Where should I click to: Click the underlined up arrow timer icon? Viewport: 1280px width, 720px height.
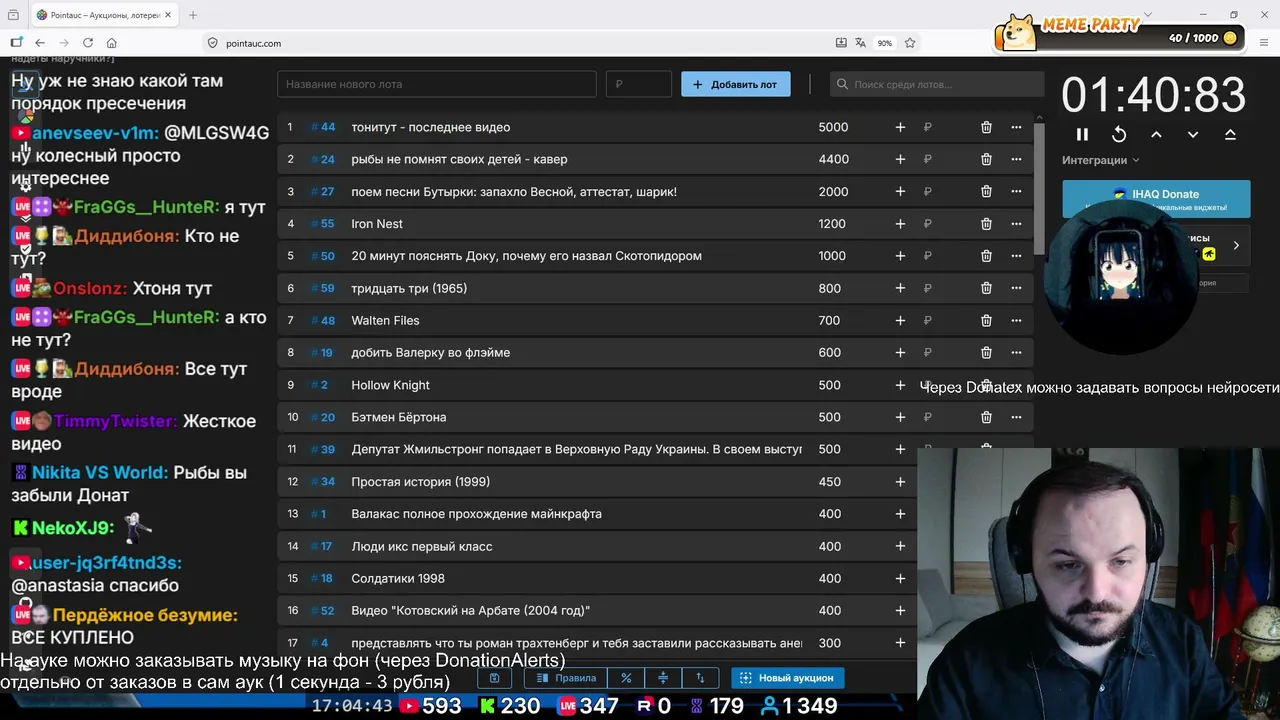coord(1230,134)
